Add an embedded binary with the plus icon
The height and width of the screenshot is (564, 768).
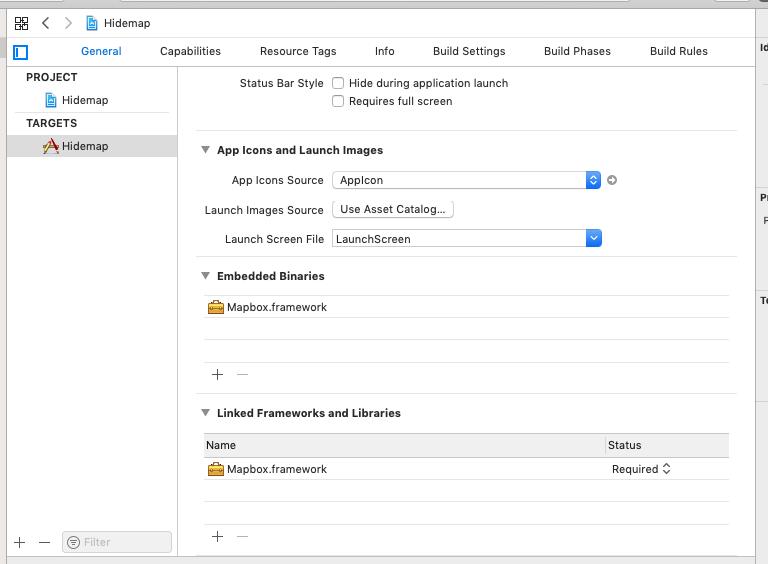click(x=217, y=374)
